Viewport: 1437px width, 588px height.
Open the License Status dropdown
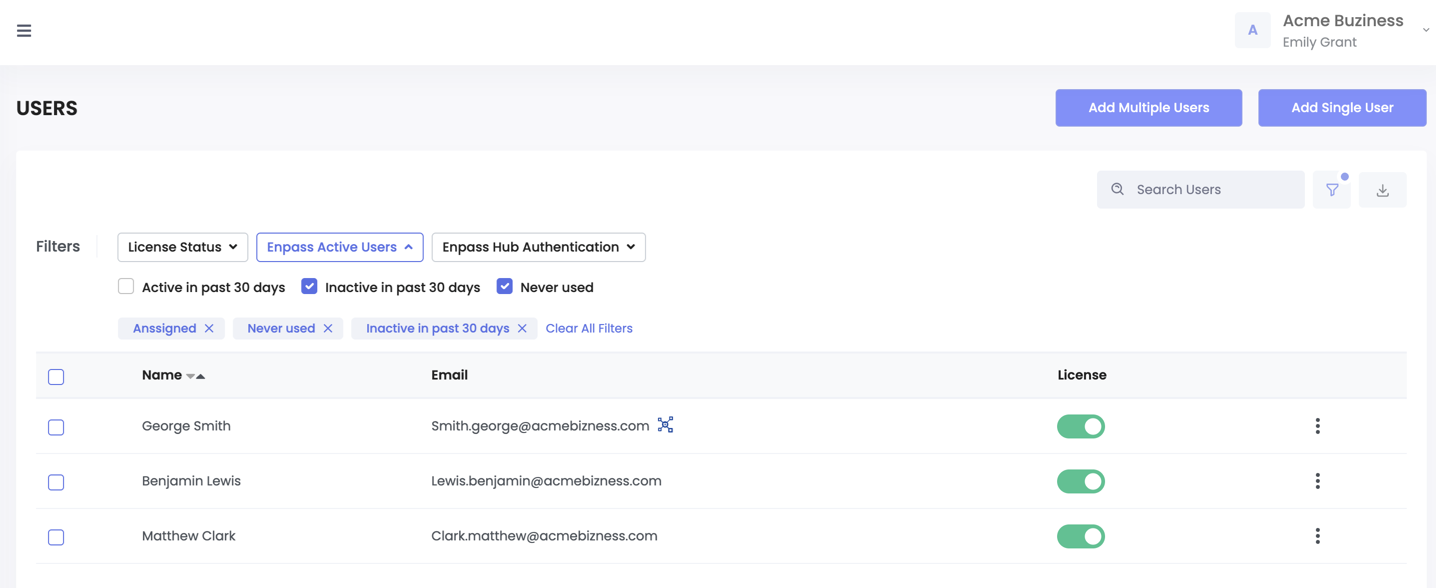click(182, 247)
